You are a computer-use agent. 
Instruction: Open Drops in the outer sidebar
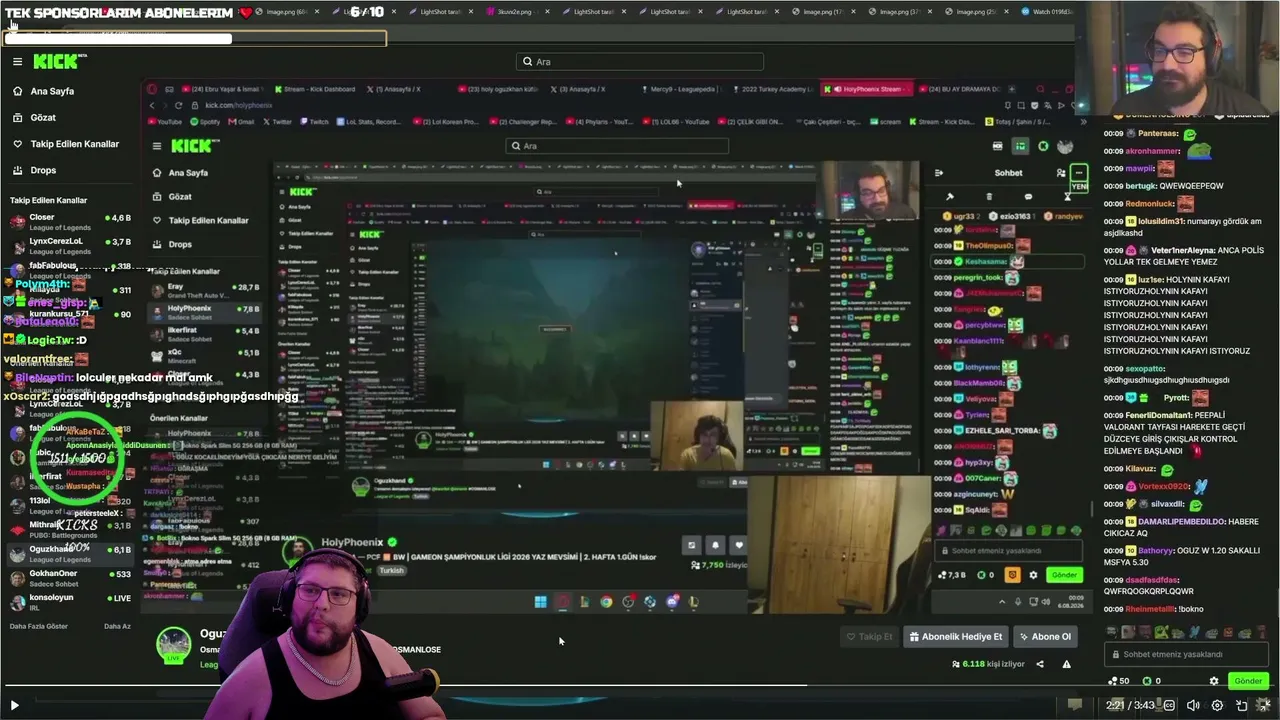pos(43,170)
